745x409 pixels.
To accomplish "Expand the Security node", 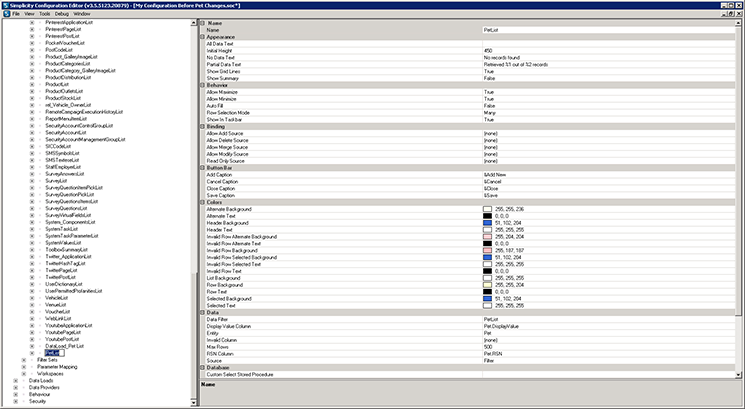I will [x=15, y=401].
